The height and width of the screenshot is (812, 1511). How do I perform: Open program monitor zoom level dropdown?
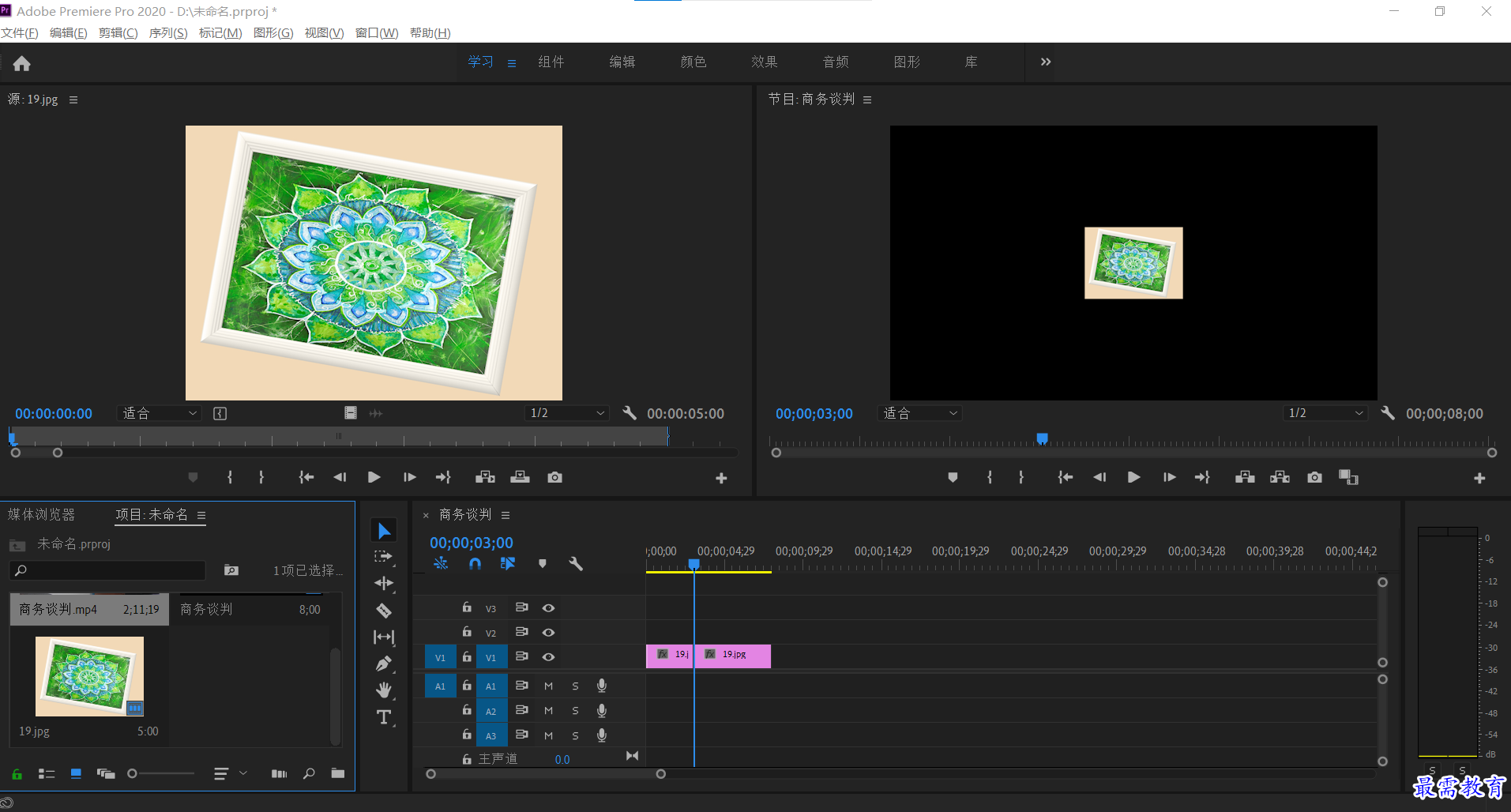tap(919, 413)
